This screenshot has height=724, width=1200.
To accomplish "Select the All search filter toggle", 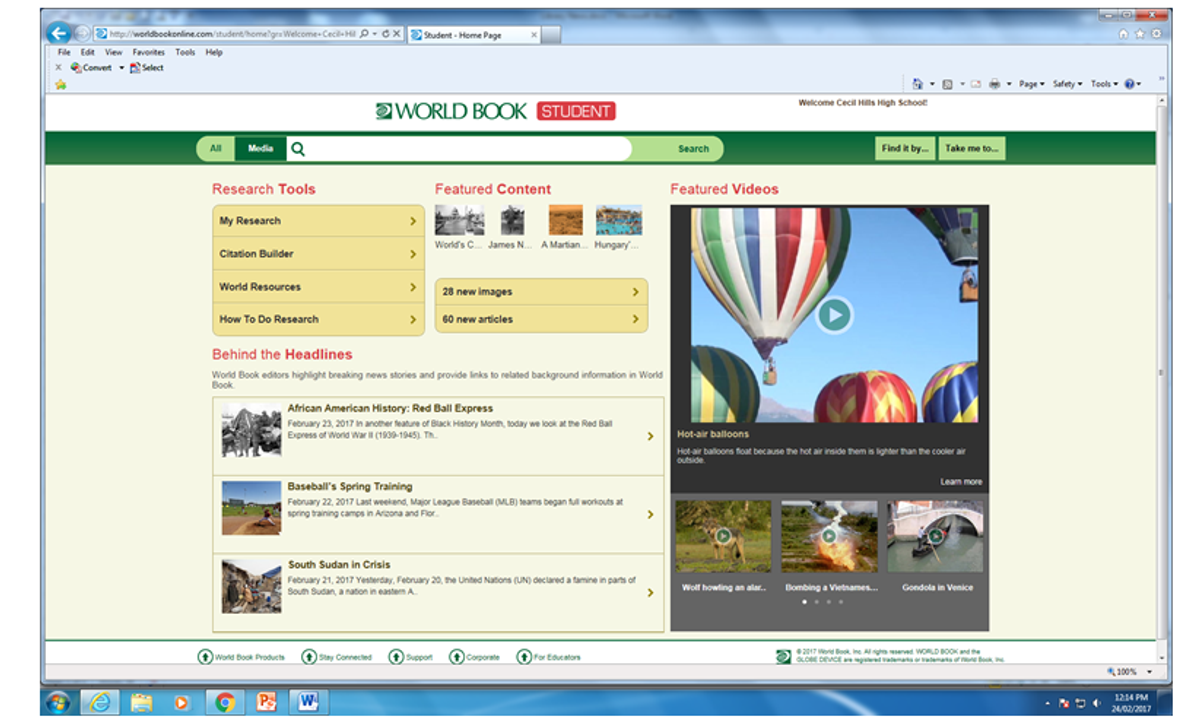I will (215, 149).
